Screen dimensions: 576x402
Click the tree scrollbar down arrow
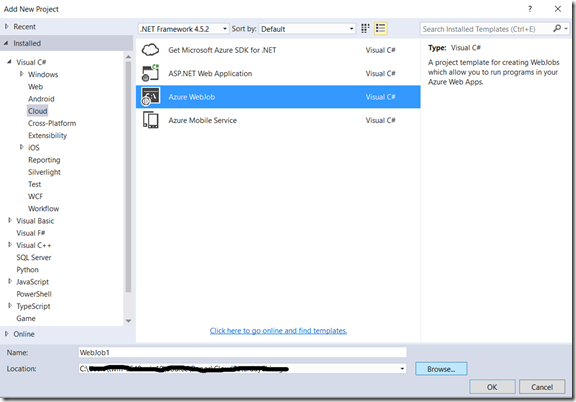coord(128,321)
